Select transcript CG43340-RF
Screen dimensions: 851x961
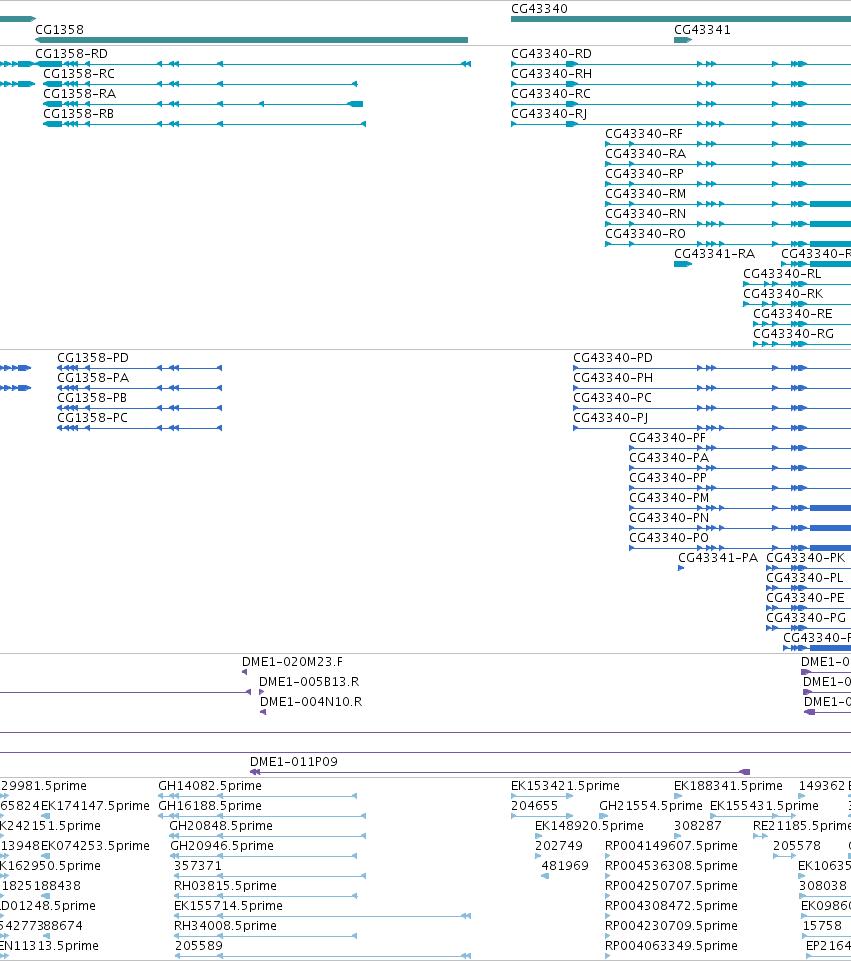click(x=644, y=134)
